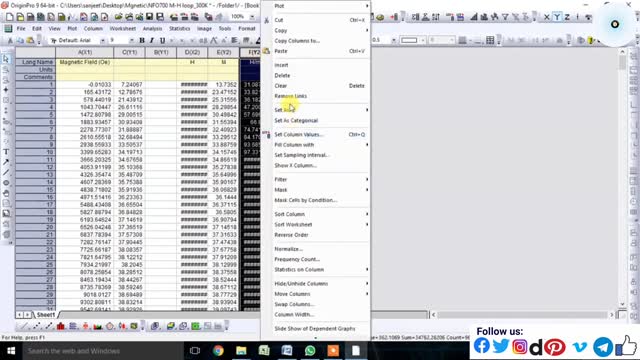Select the Pan hand tool

[6, 193]
